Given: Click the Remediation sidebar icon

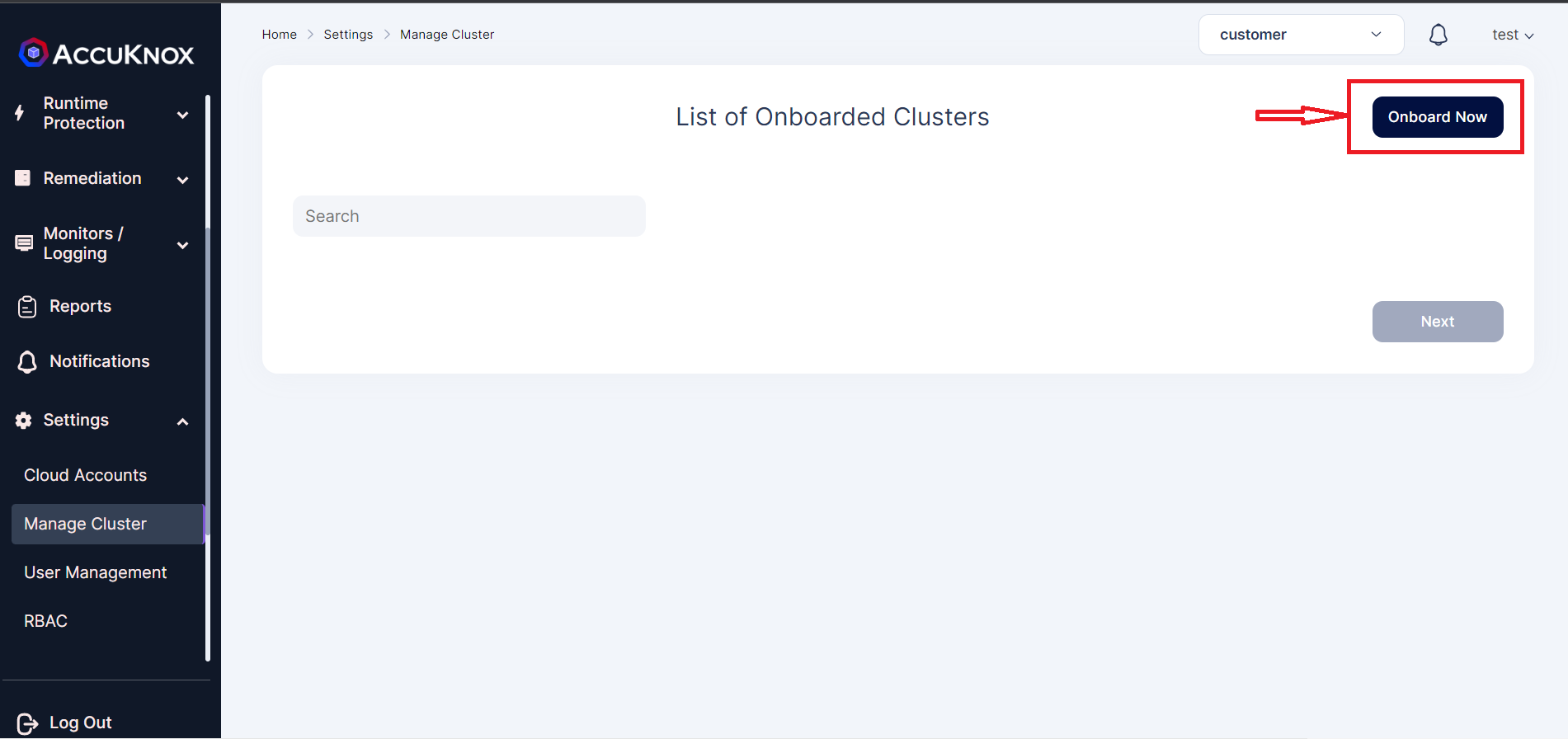Looking at the screenshot, I should coord(23,178).
